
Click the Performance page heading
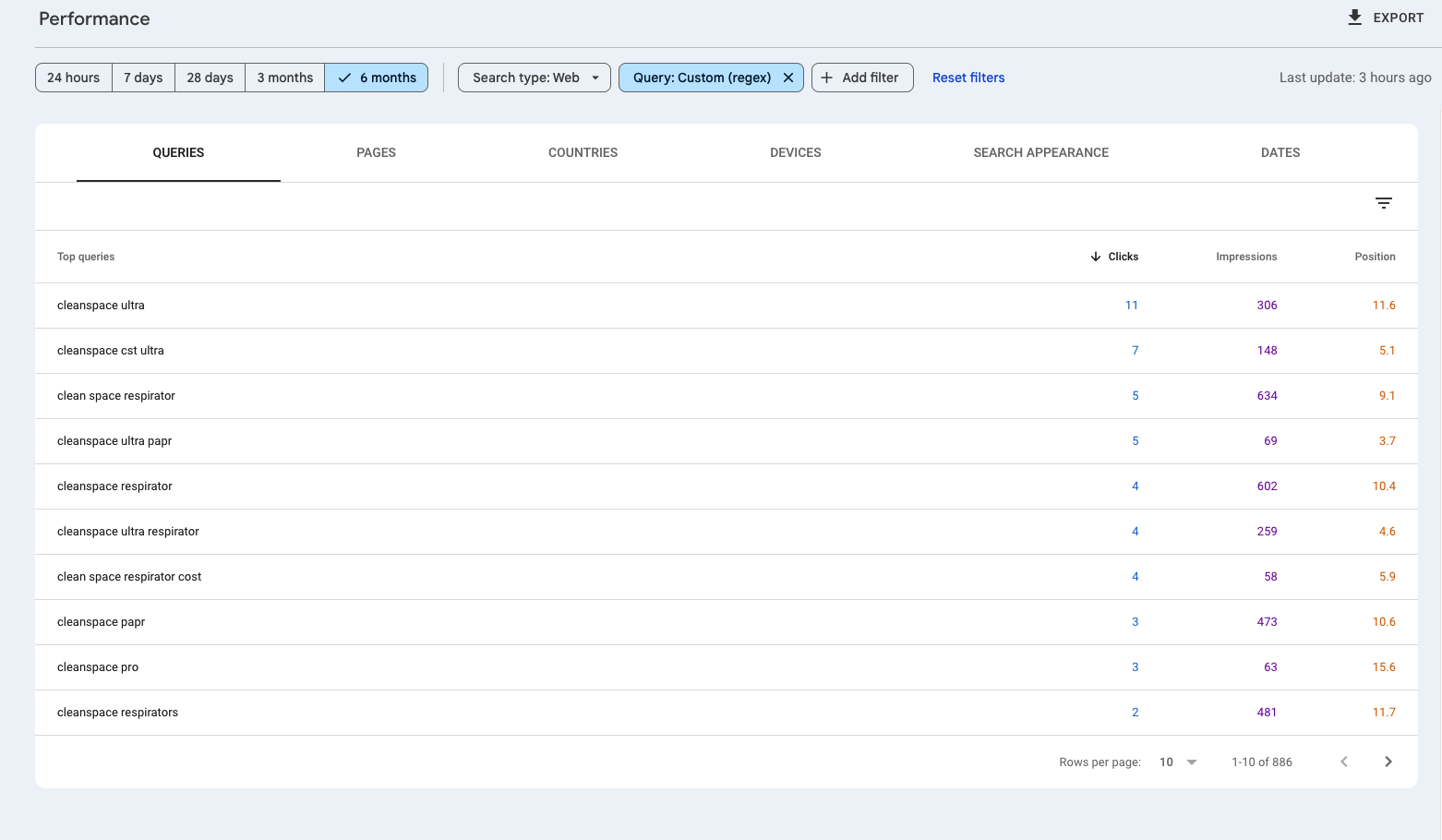[x=94, y=18]
